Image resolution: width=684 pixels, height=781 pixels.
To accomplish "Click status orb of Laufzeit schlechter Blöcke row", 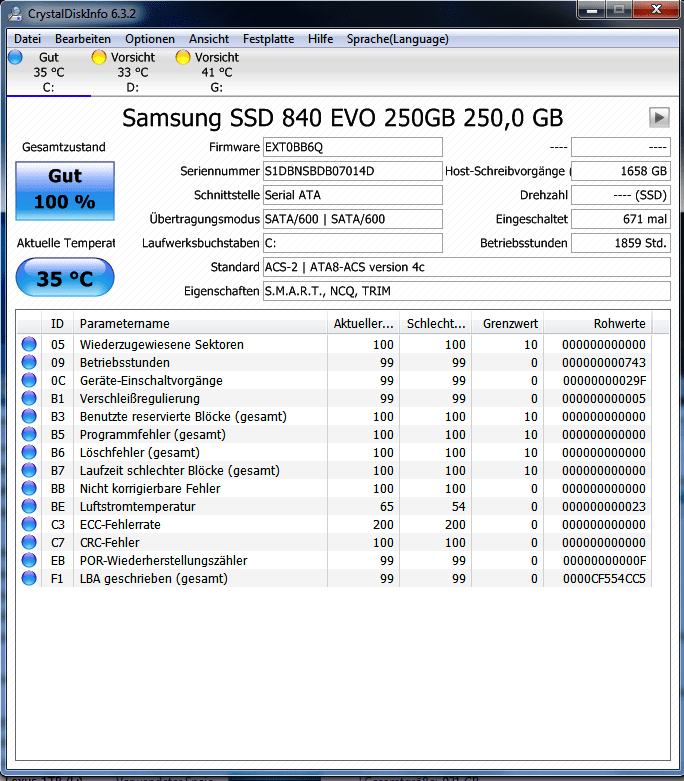I will pyautogui.click(x=29, y=470).
